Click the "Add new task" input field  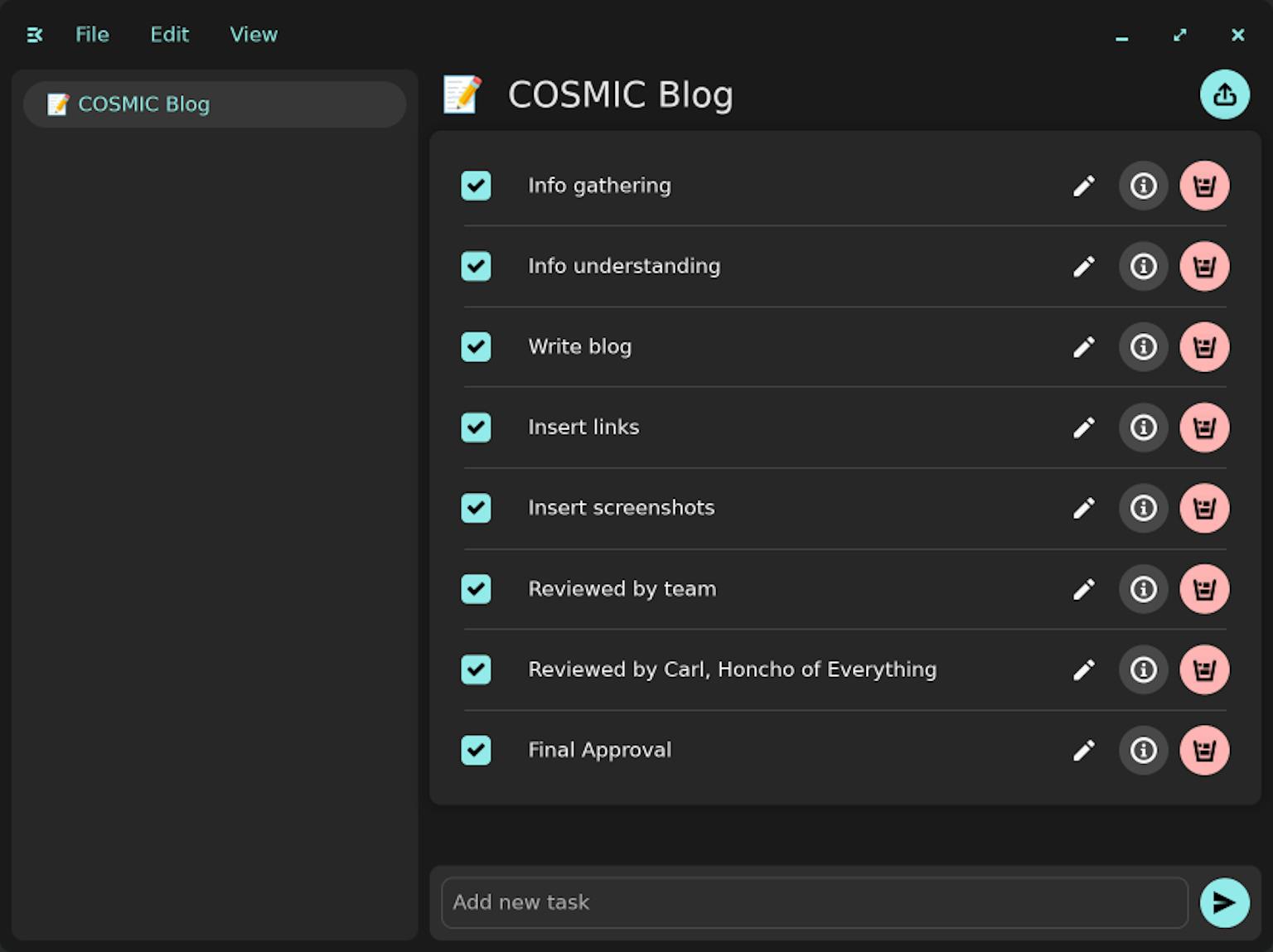point(814,902)
